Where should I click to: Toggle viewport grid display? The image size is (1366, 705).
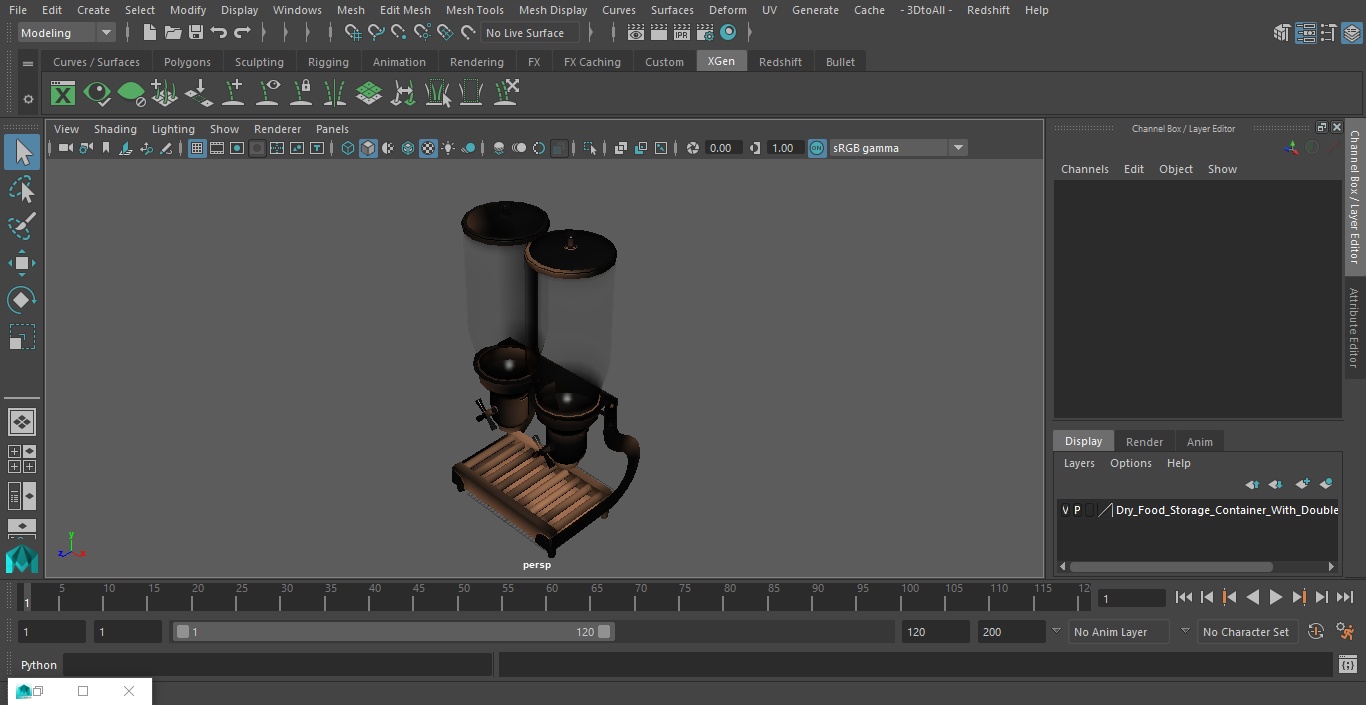(x=197, y=148)
